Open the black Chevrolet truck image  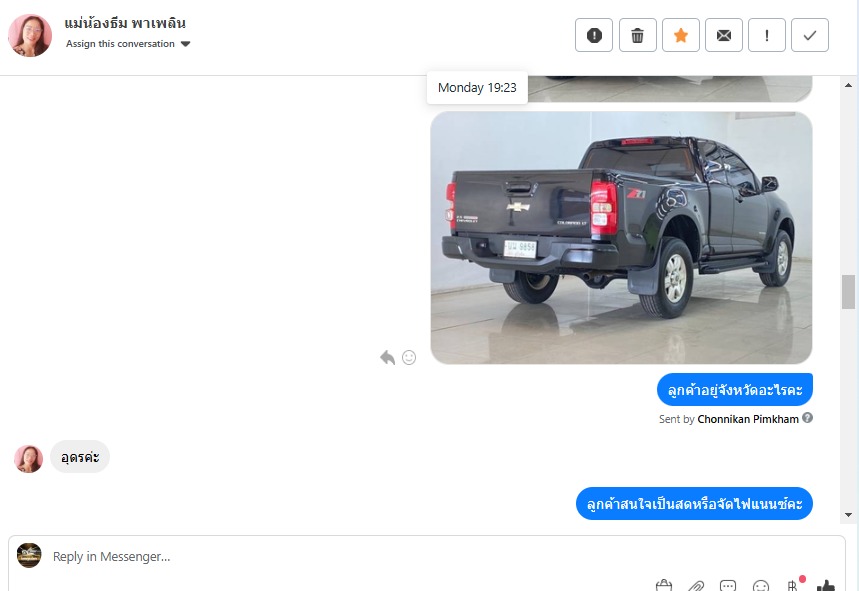[x=621, y=238]
